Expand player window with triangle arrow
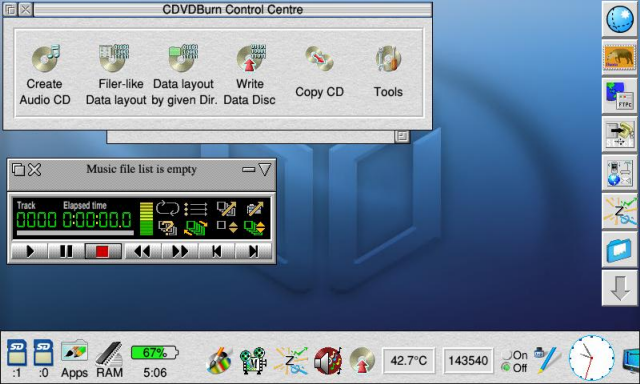 (264, 169)
